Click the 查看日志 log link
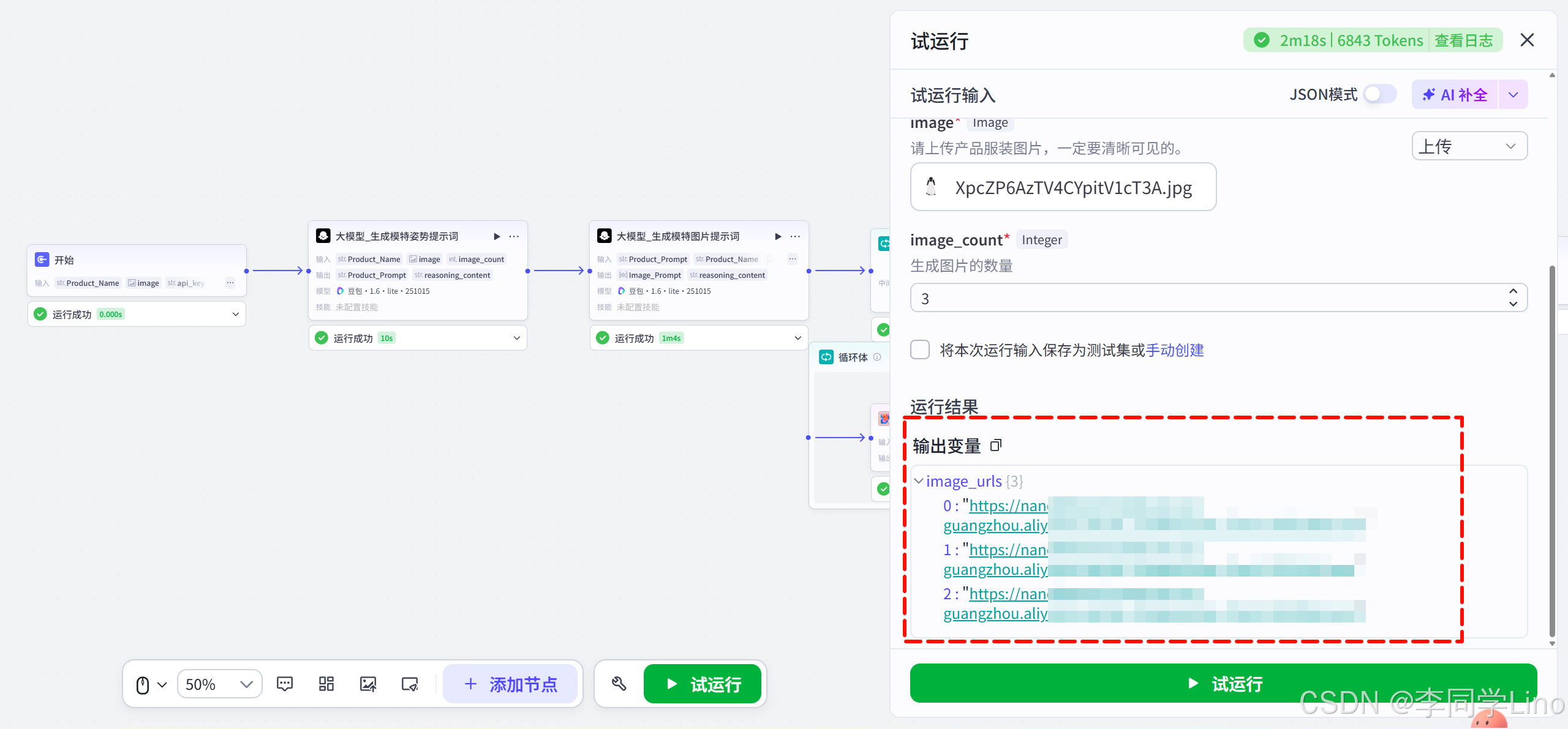The image size is (1568, 729). tap(1464, 40)
